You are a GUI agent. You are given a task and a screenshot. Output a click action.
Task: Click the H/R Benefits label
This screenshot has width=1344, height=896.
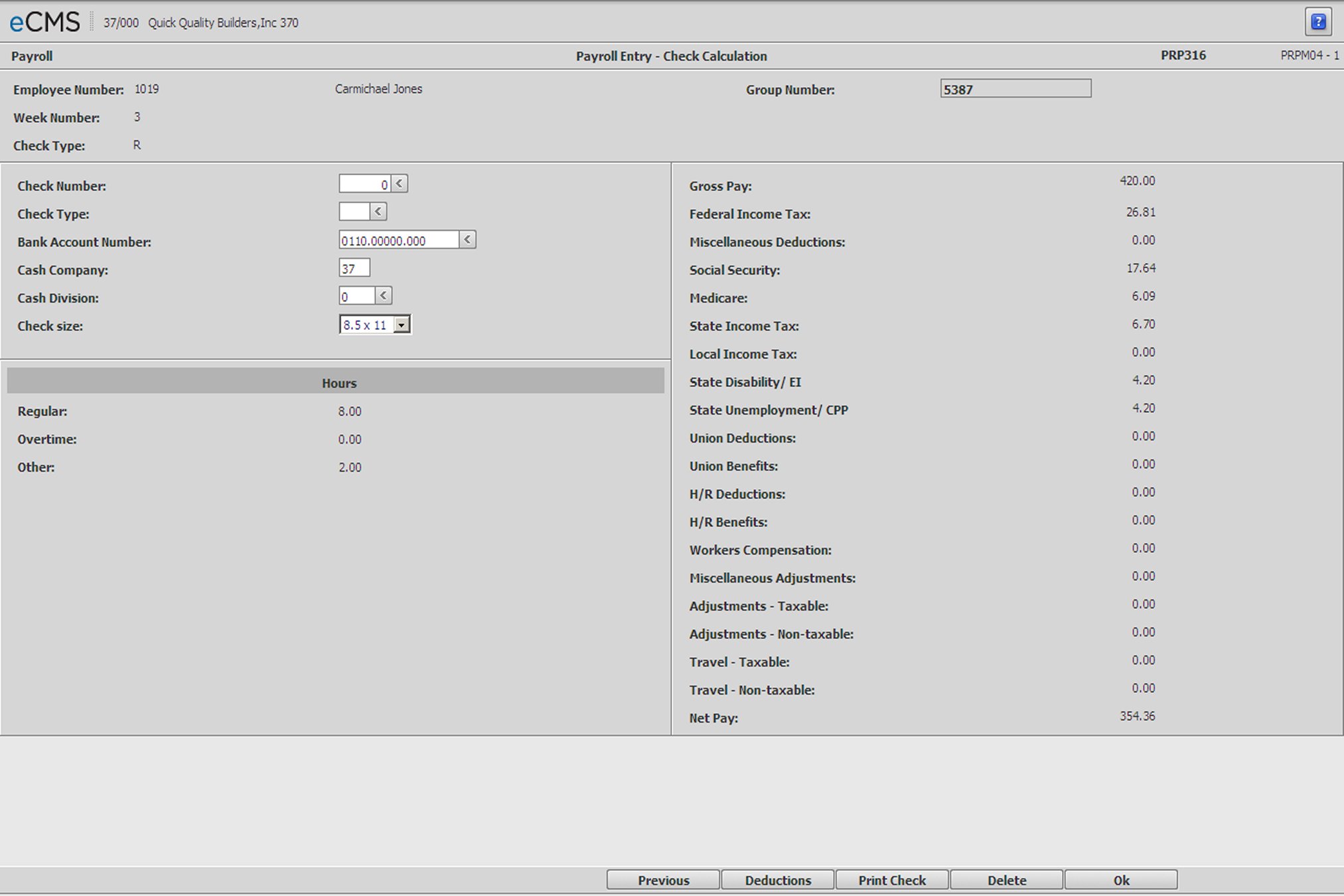pos(728,522)
